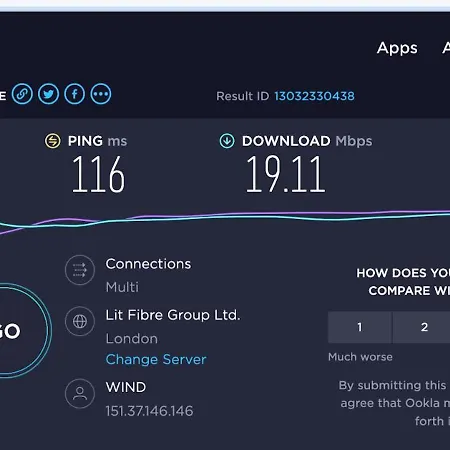The width and height of the screenshot is (450, 450).
Task: Click the speed graph line
Action: (225, 218)
